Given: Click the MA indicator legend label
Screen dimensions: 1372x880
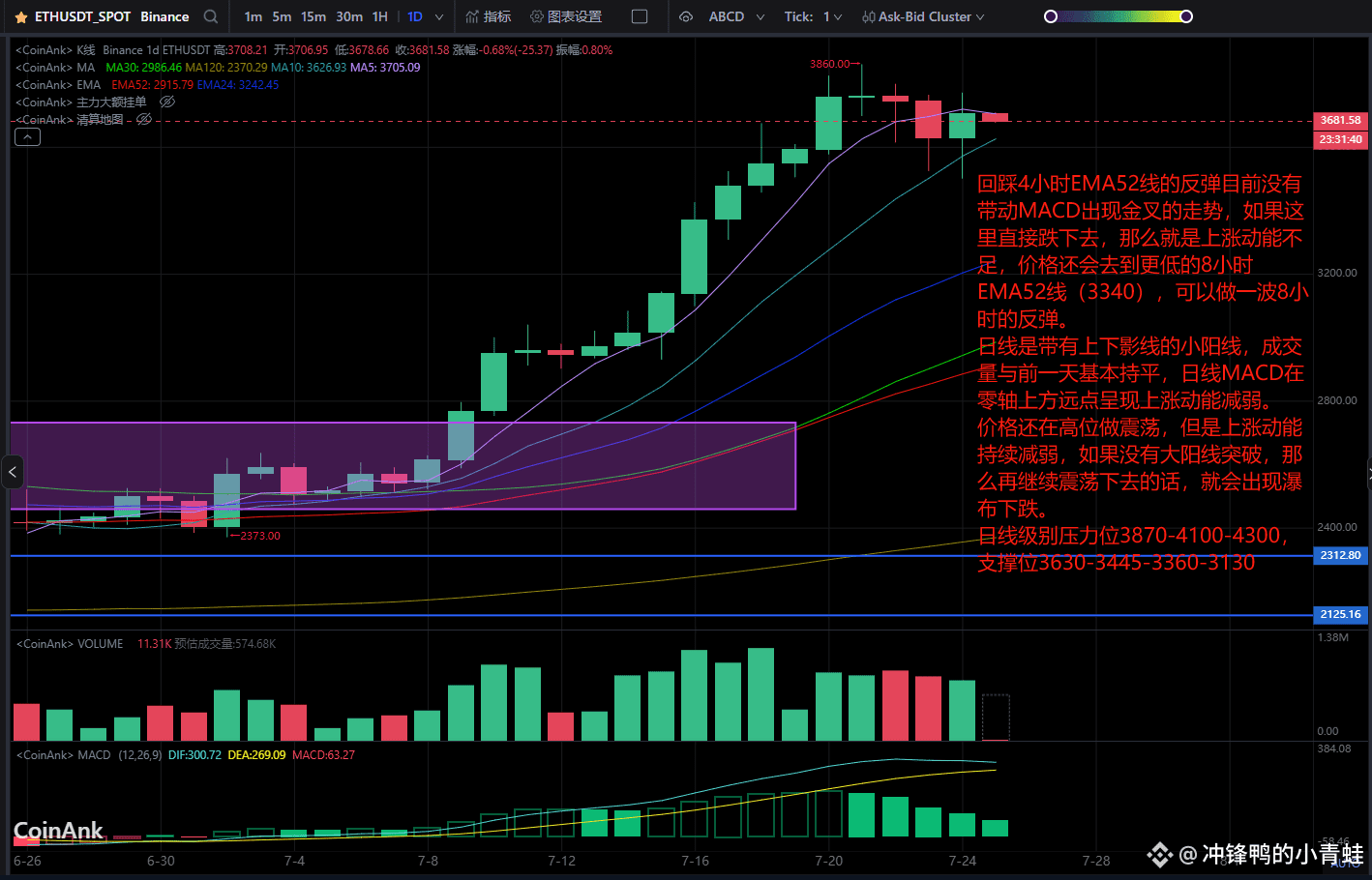Looking at the screenshot, I should click(x=86, y=67).
